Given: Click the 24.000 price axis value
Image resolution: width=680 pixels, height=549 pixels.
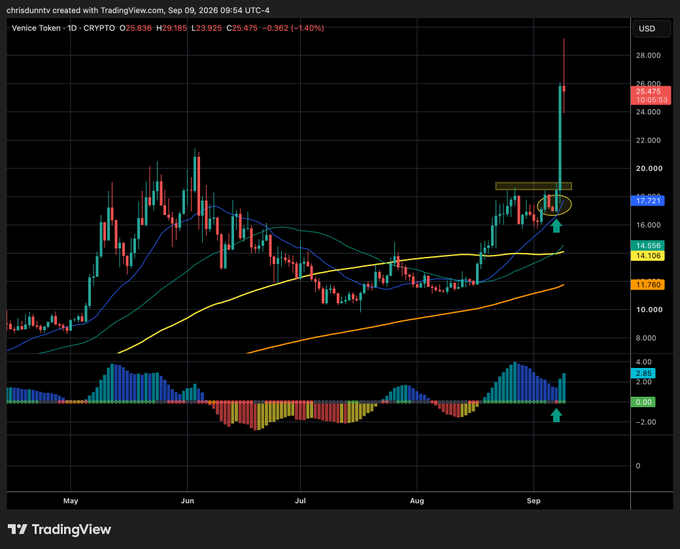Looking at the screenshot, I should (x=648, y=112).
